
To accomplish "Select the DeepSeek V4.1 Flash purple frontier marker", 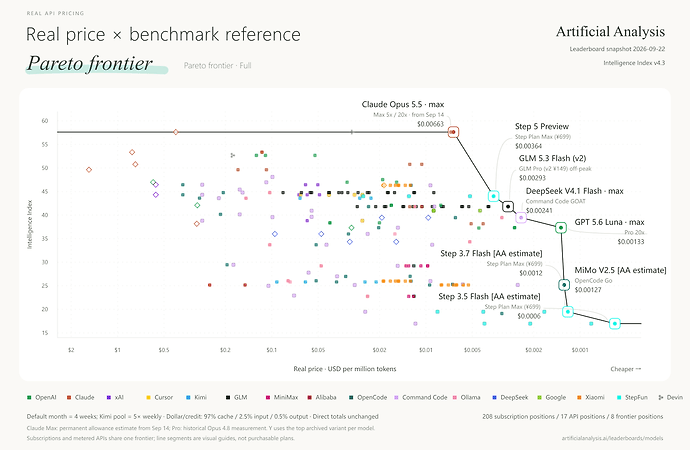I will pos(521,217).
